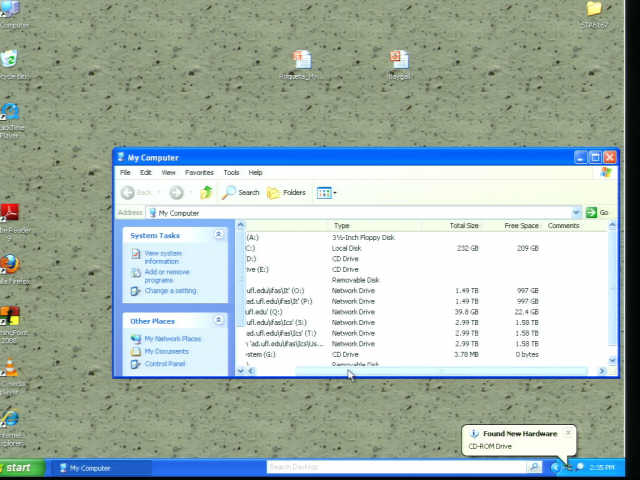The width and height of the screenshot is (640, 480).
Task: Open the View menu
Action: (168, 173)
